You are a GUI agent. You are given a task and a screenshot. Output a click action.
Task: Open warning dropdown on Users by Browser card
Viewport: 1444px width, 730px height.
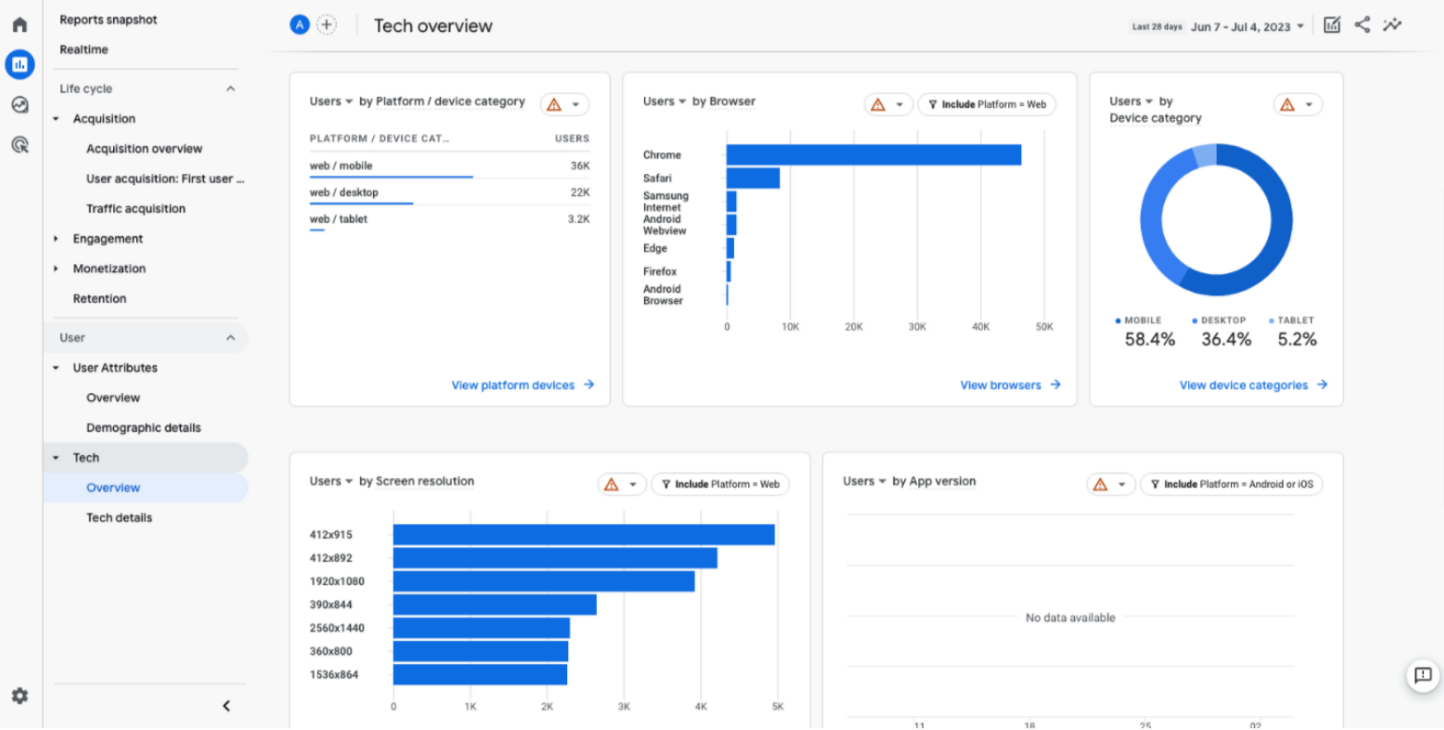(x=888, y=105)
